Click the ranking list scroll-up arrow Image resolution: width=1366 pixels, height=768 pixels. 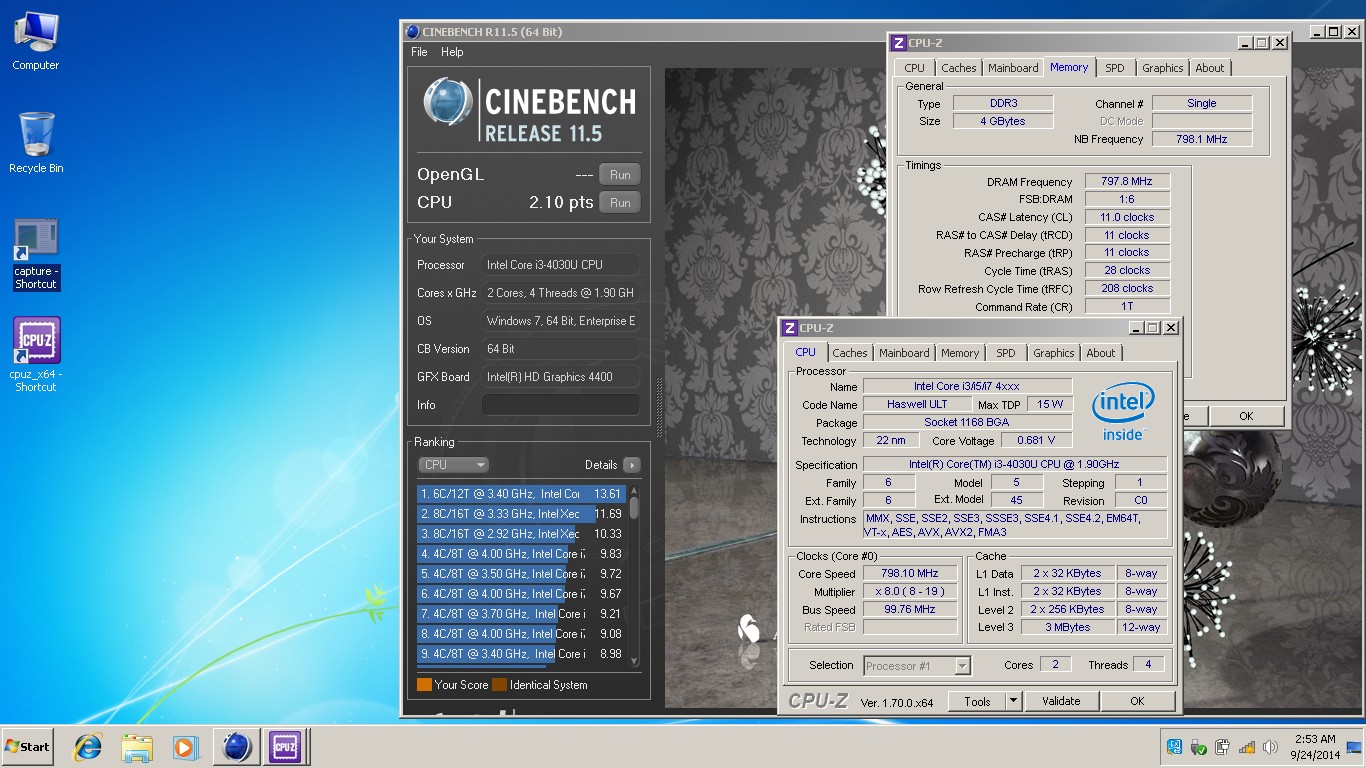pos(633,492)
